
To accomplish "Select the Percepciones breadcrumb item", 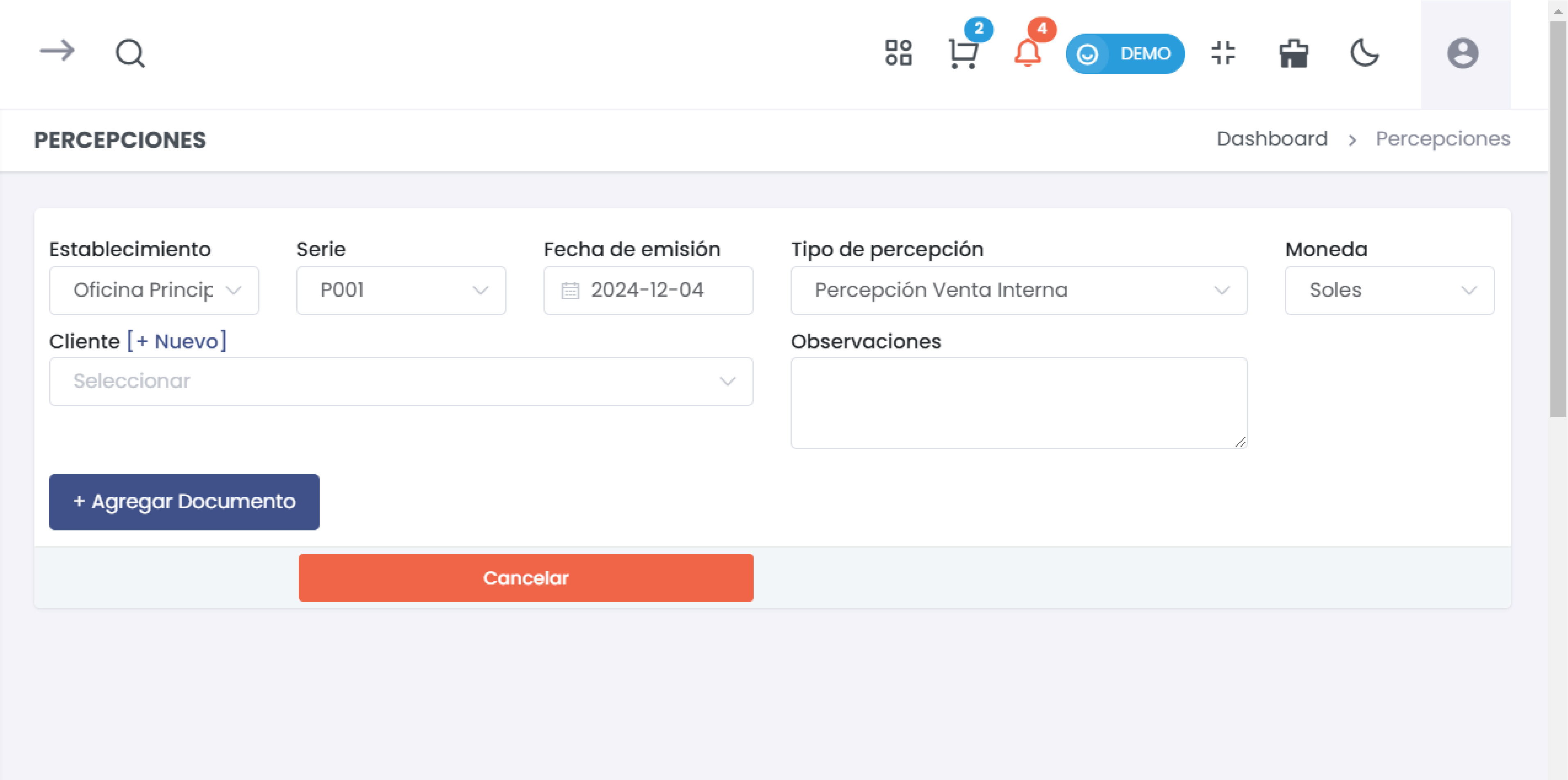I will (1443, 139).
